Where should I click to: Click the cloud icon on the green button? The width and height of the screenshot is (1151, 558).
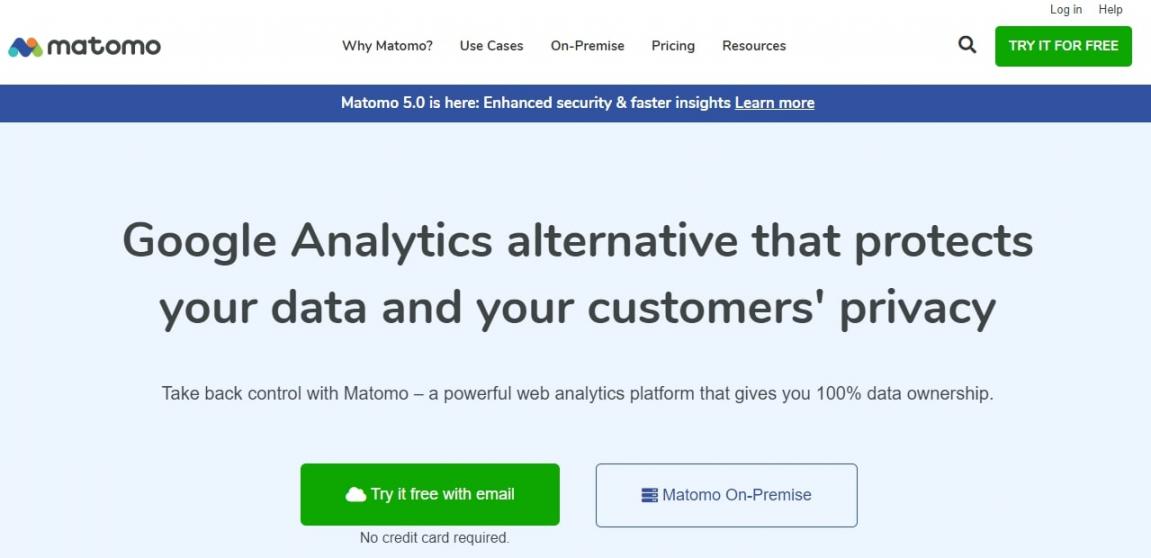click(356, 494)
